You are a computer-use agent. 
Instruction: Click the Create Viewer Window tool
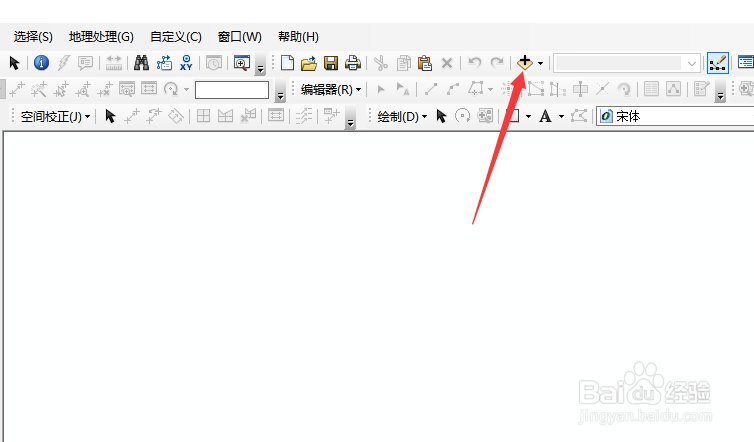(x=241, y=63)
